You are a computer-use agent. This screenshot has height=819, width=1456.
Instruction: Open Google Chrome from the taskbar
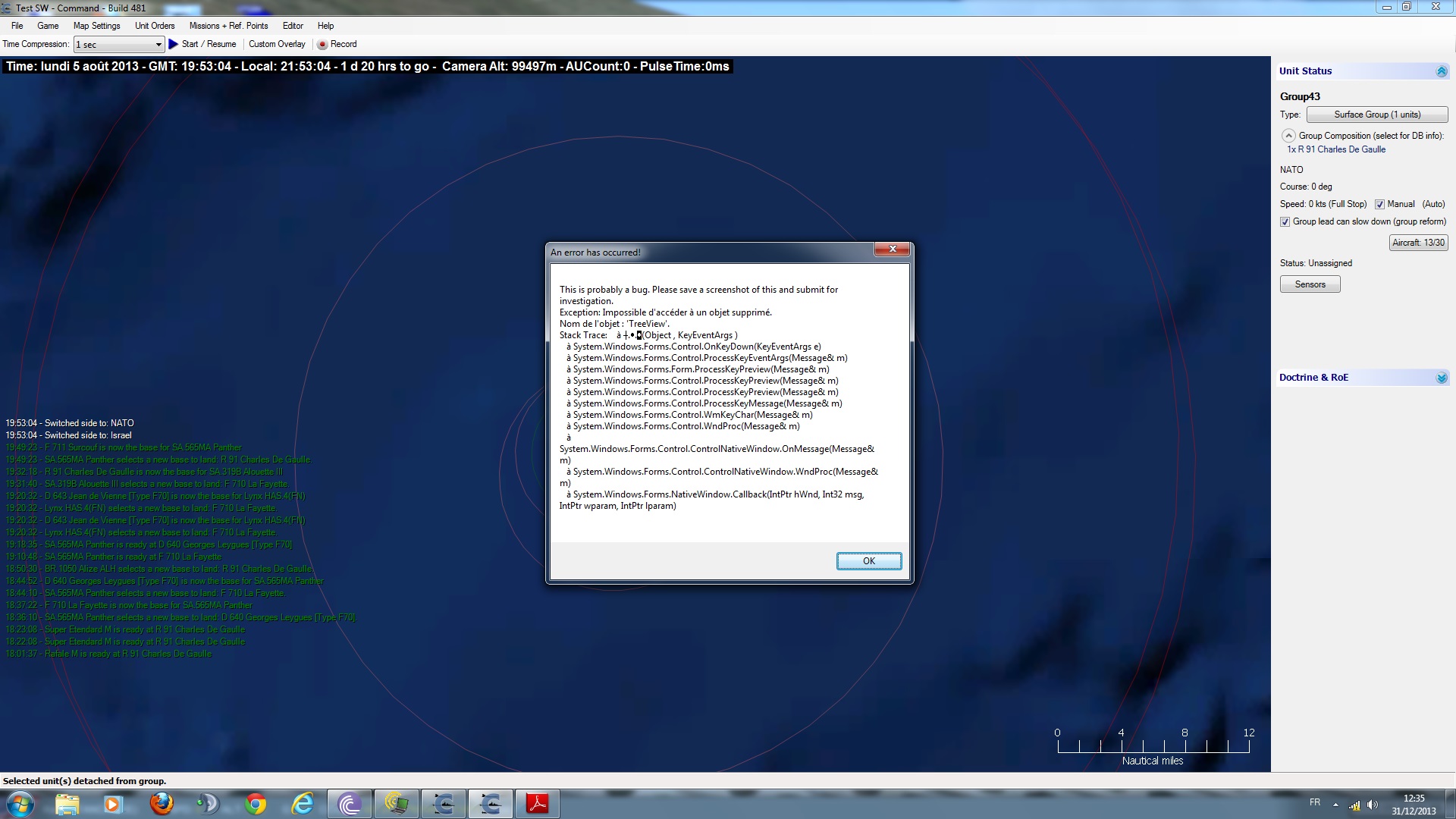(256, 803)
